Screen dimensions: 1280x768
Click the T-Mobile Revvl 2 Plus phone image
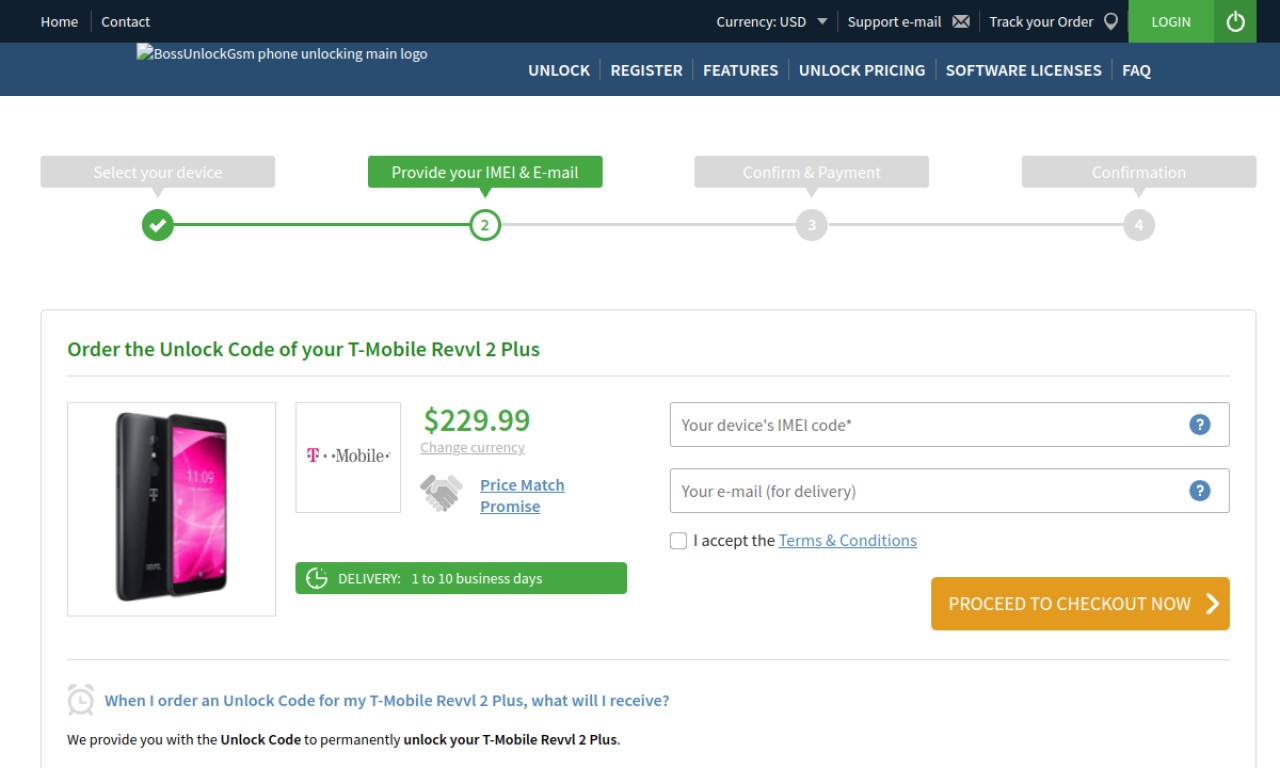point(171,509)
